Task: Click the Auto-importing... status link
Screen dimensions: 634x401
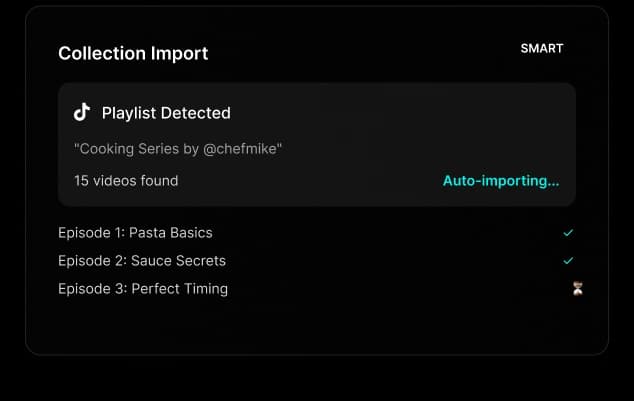Action: click(x=501, y=181)
